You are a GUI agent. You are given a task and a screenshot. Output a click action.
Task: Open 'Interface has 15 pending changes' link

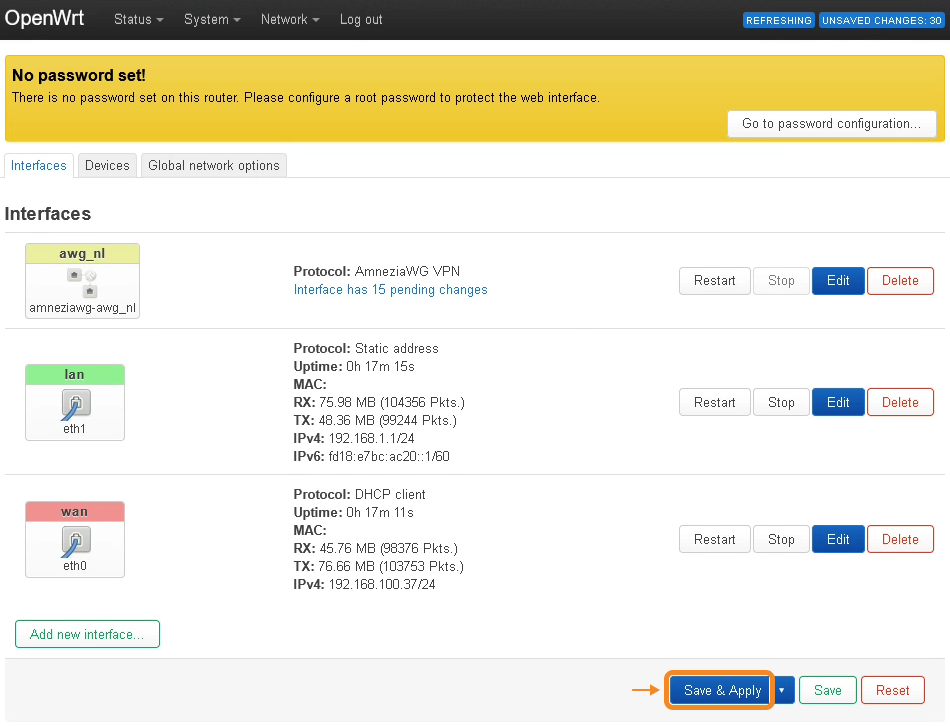pyautogui.click(x=390, y=290)
